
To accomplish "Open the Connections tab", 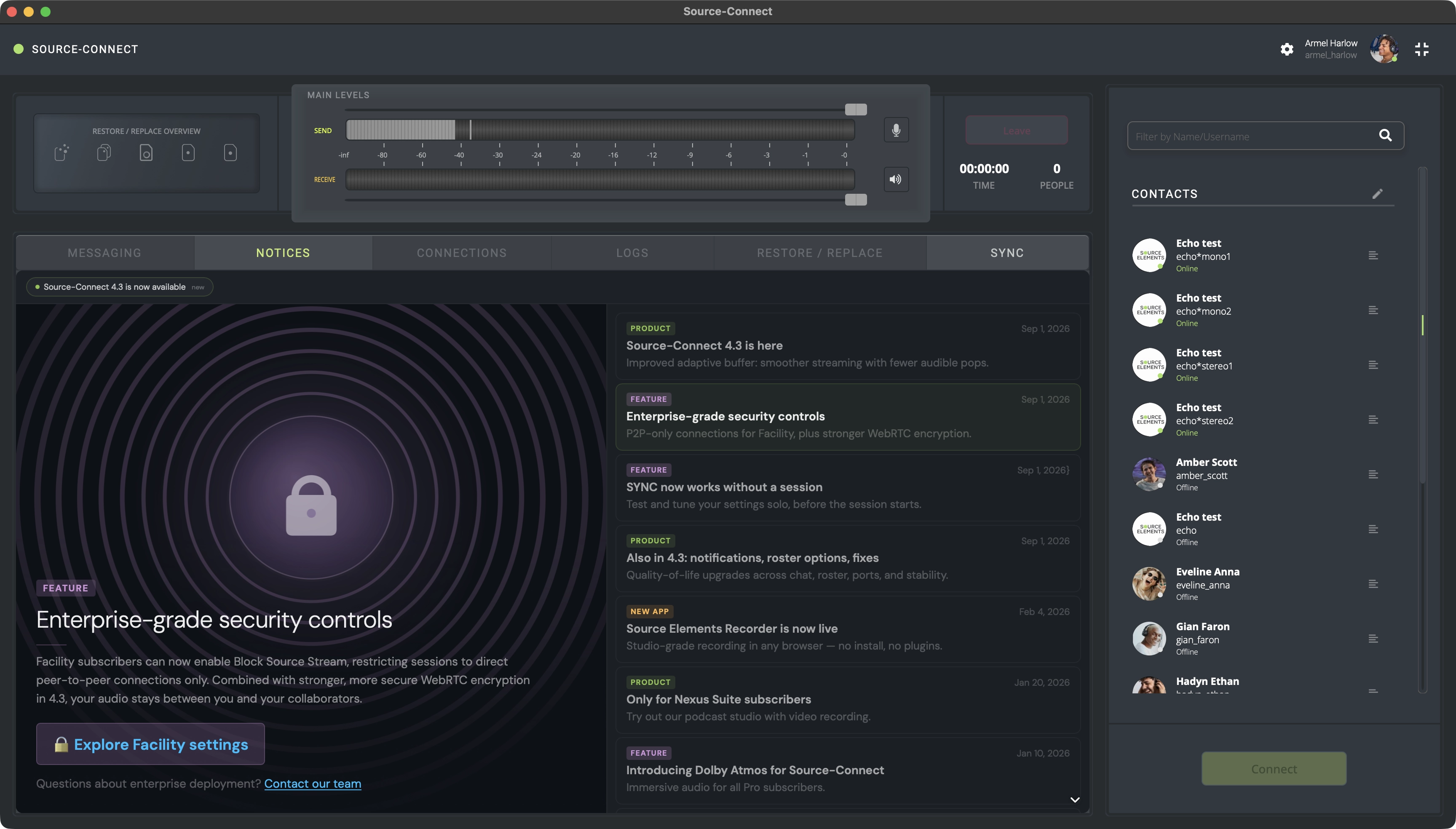I will point(462,253).
